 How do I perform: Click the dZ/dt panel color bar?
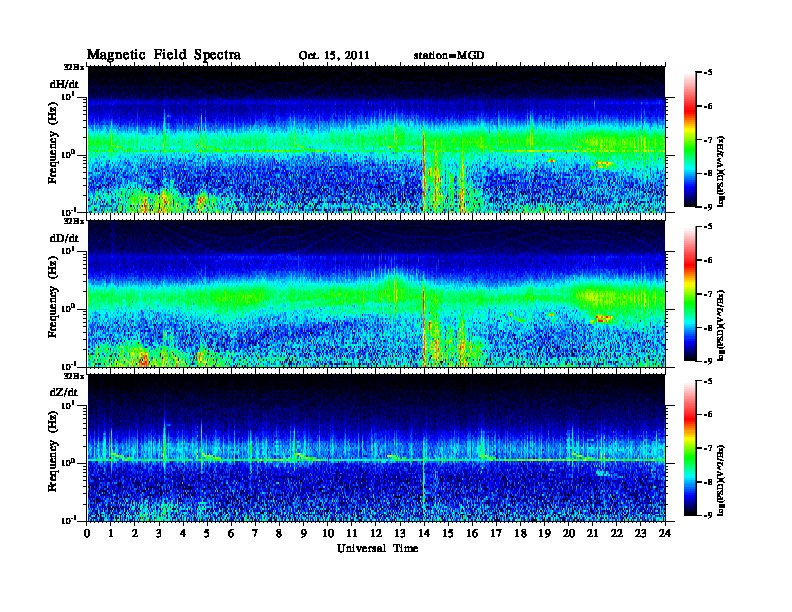click(x=690, y=448)
